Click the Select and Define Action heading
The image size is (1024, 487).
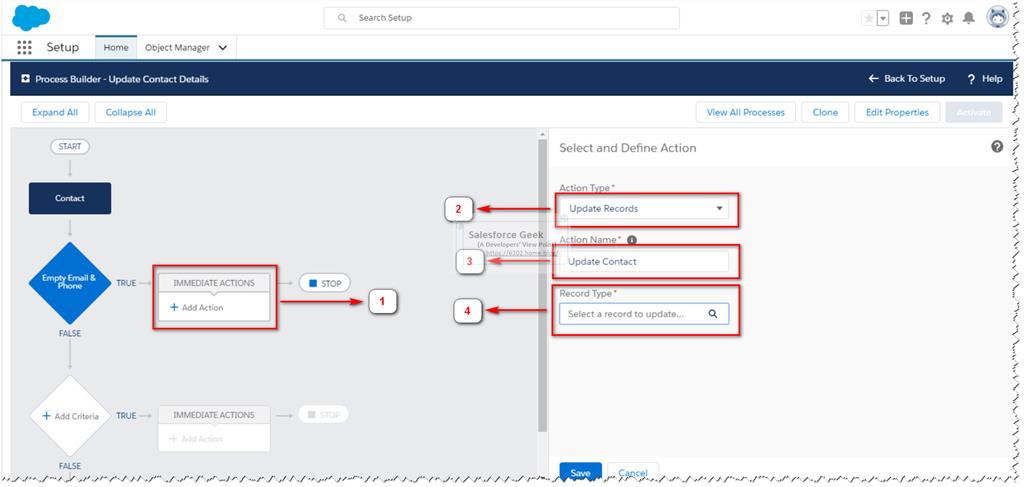[628, 148]
